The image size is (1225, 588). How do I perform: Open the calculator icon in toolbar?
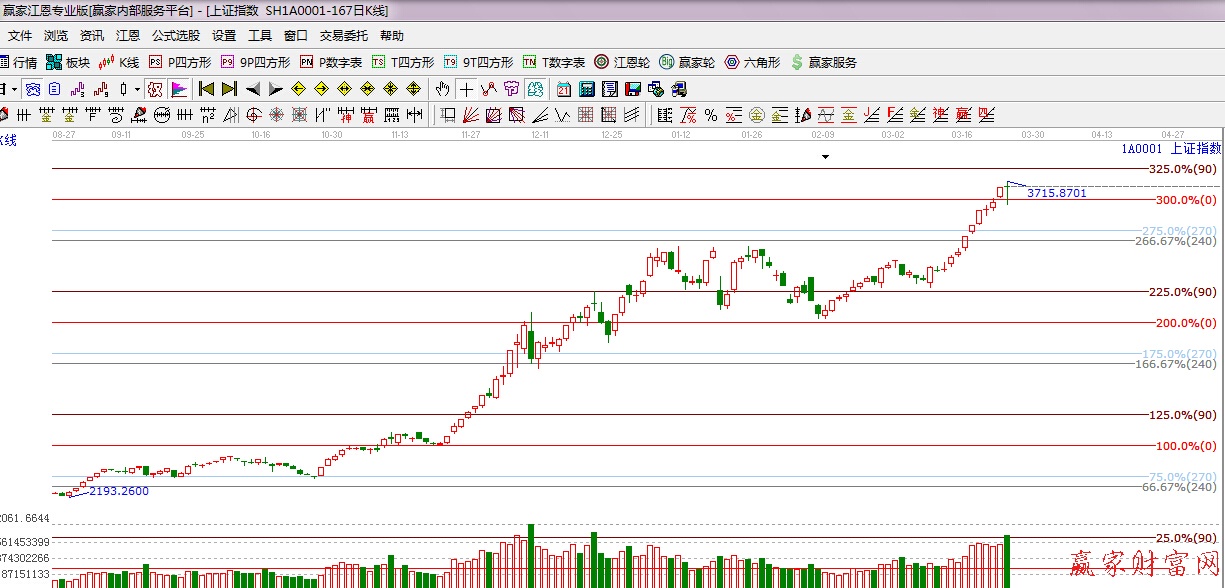pos(586,88)
